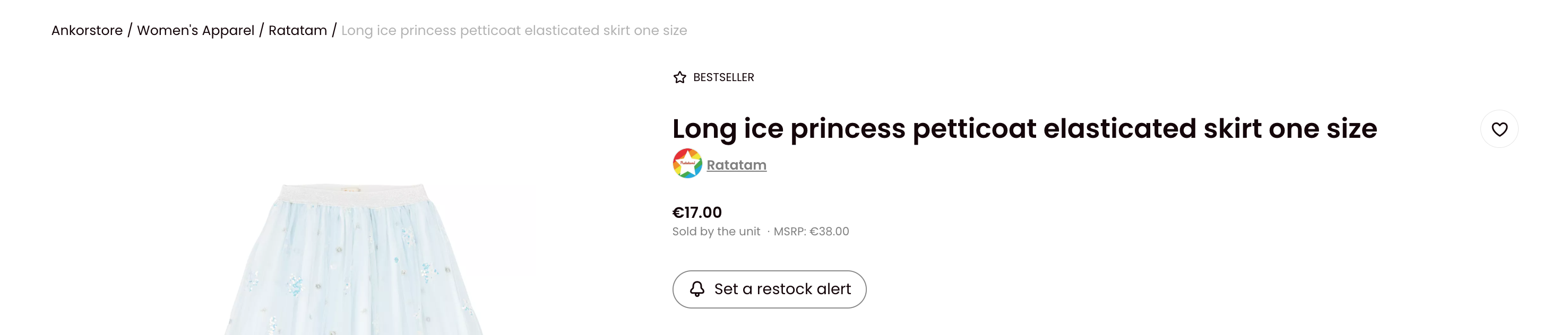Screen dimensions: 1568x335
Task: Click the greyed current-page breadcrumb text
Action: coord(514,30)
